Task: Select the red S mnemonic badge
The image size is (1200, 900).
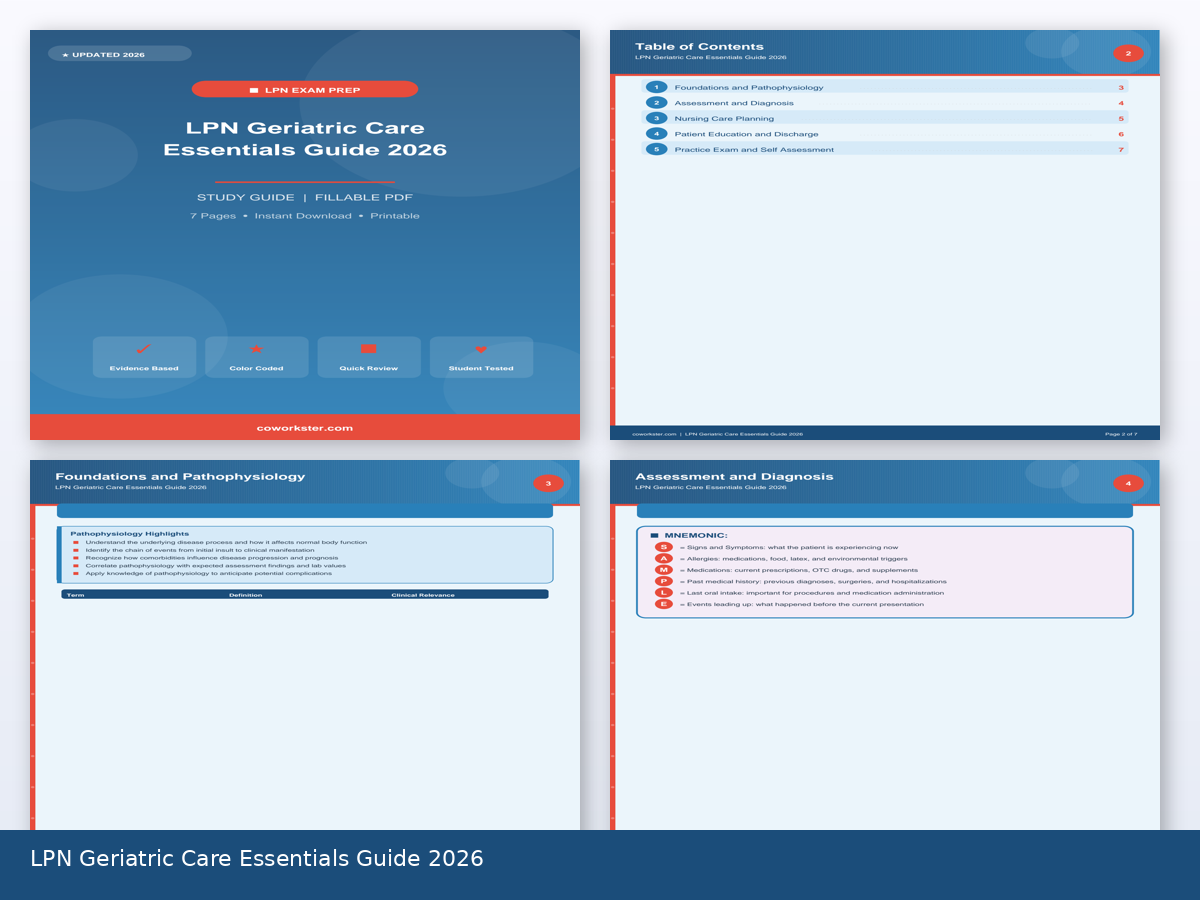Action: coord(663,547)
